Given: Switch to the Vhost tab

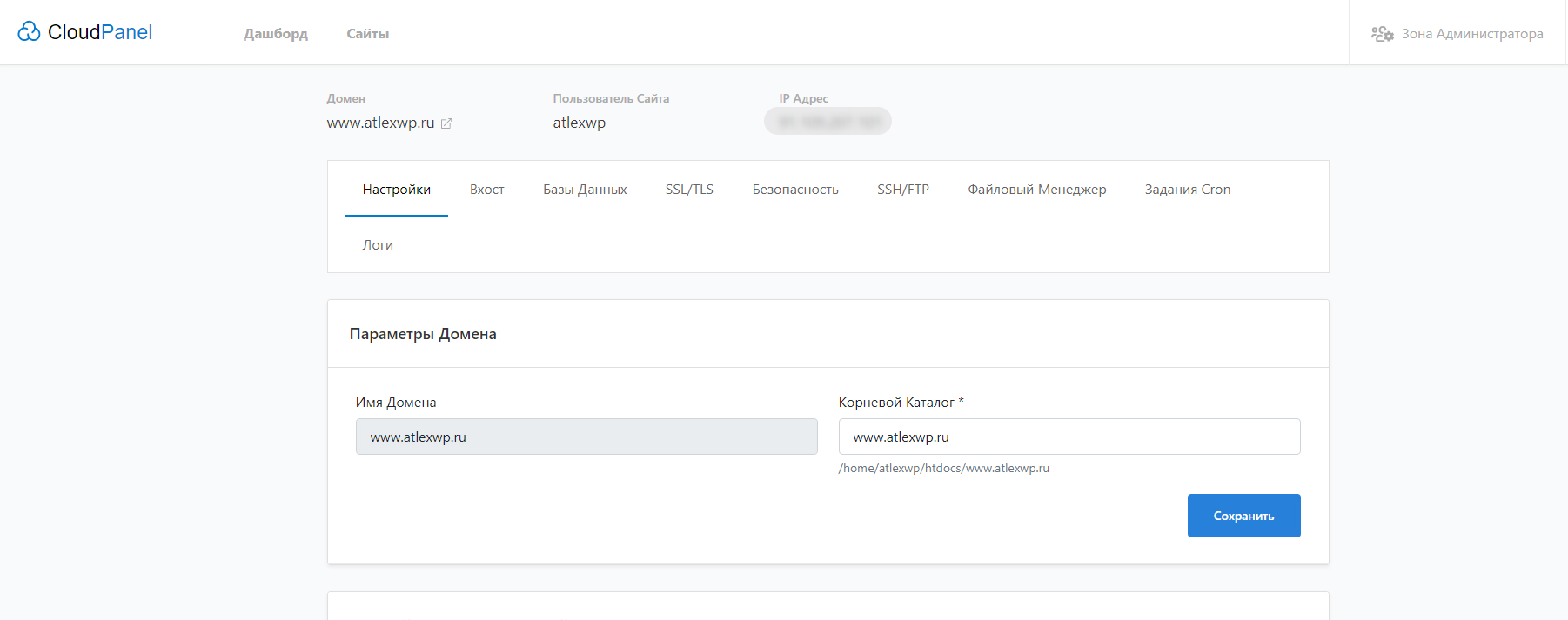Looking at the screenshot, I should click(x=487, y=190).
